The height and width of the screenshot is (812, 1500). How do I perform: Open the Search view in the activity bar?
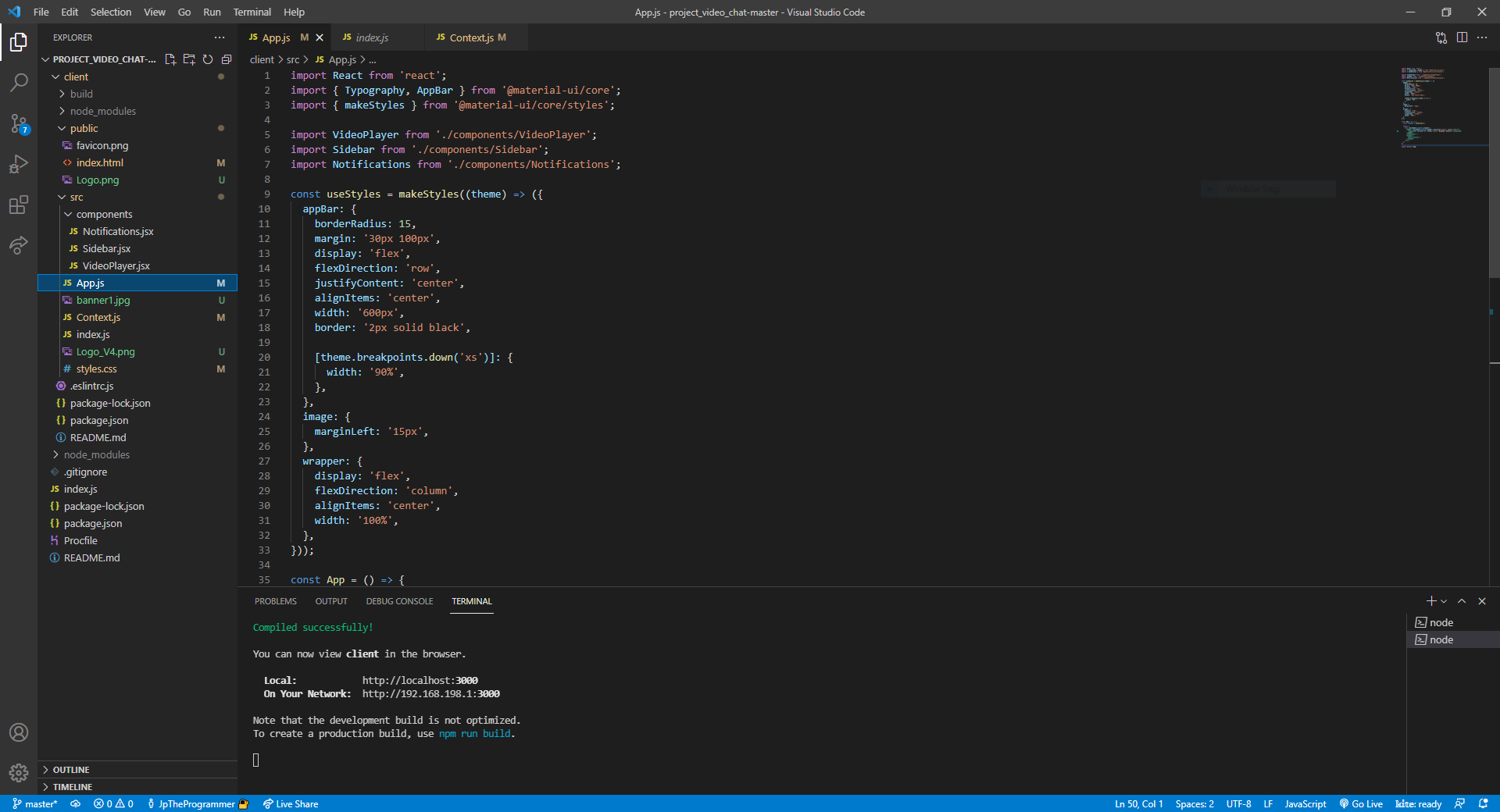(x=19, y=82)
